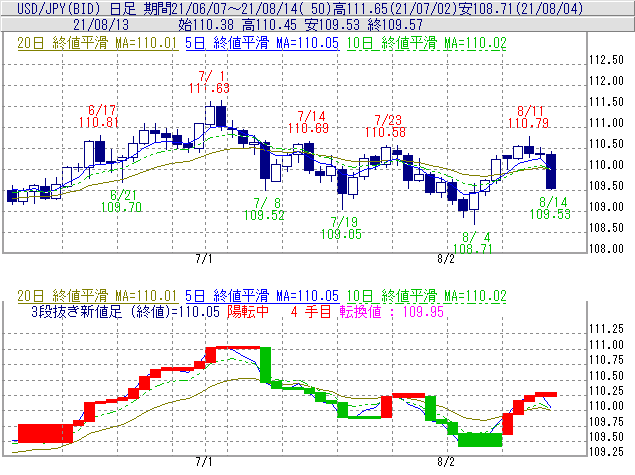Click the wide green block near 8/4 bottom

point(480,440)
